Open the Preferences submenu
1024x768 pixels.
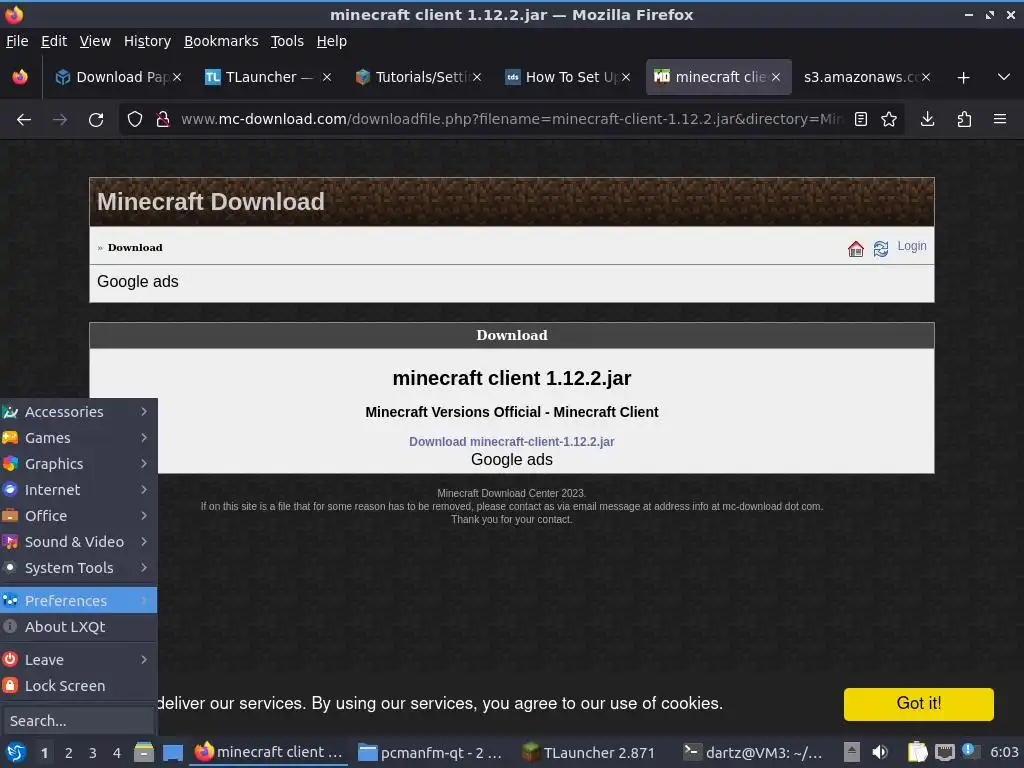(x=78, y=601)
